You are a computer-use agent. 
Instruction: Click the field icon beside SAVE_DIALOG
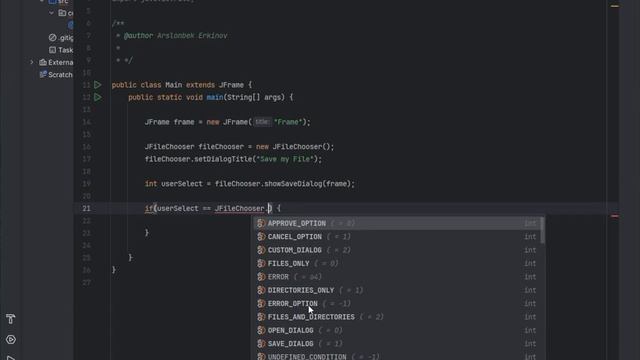261,344
